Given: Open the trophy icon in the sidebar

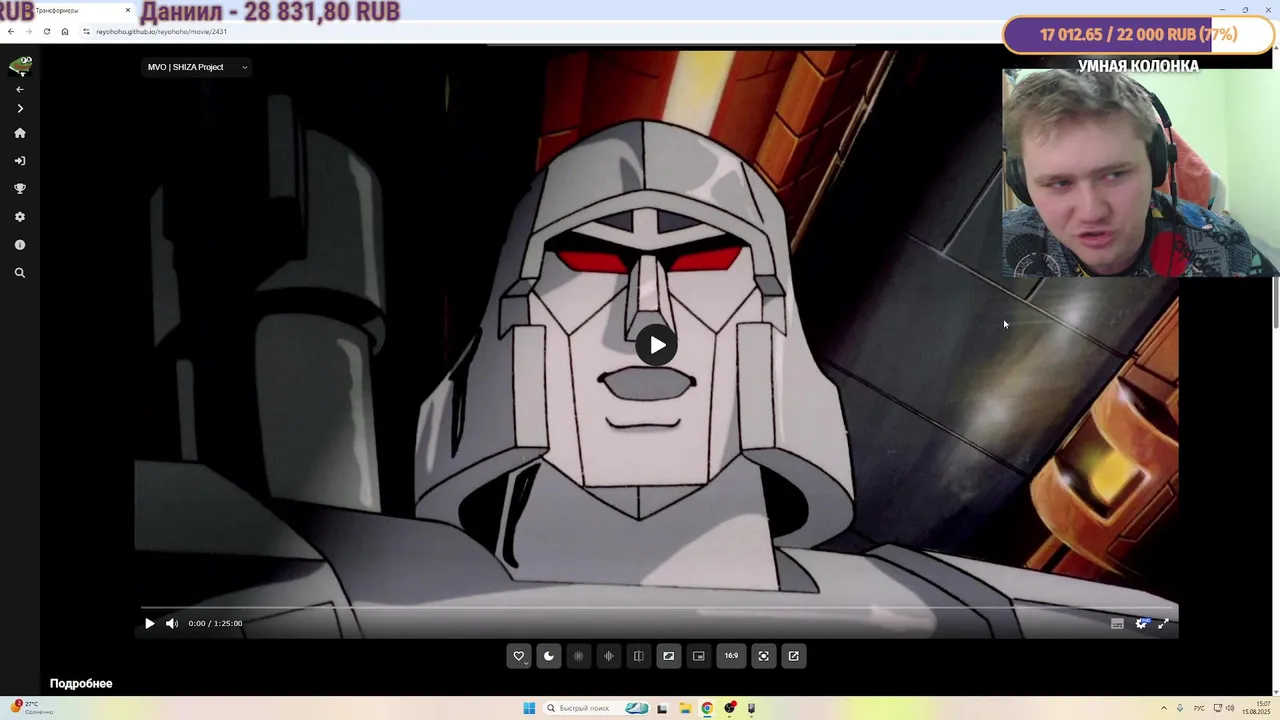Looking at the screenshot, I should [19, 189].
